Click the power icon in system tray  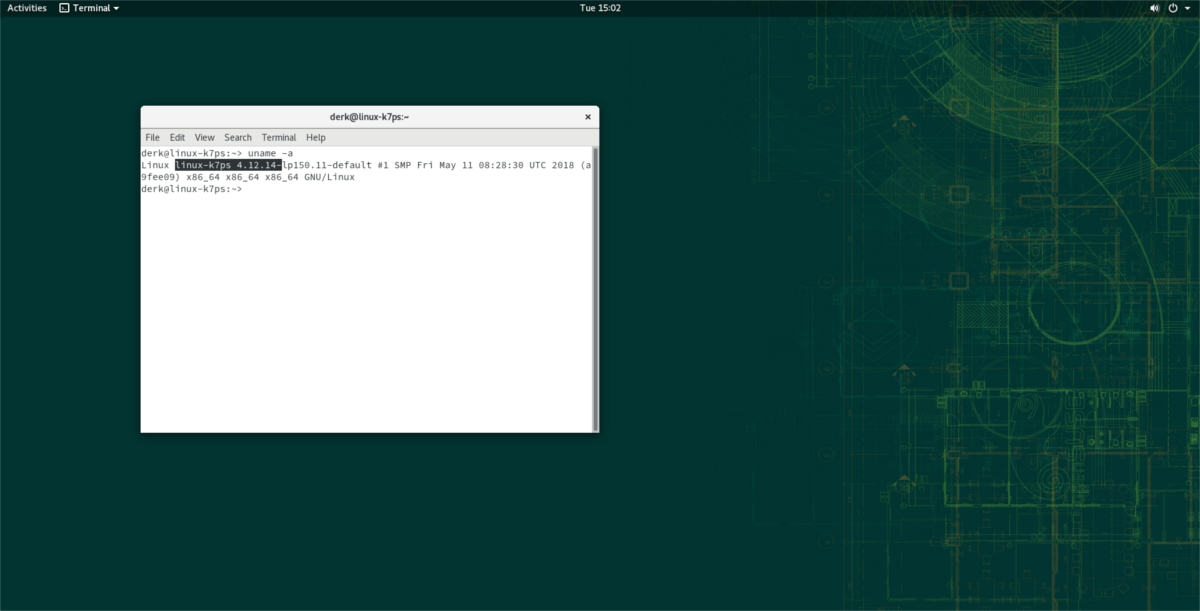[x=1173, y=8]
